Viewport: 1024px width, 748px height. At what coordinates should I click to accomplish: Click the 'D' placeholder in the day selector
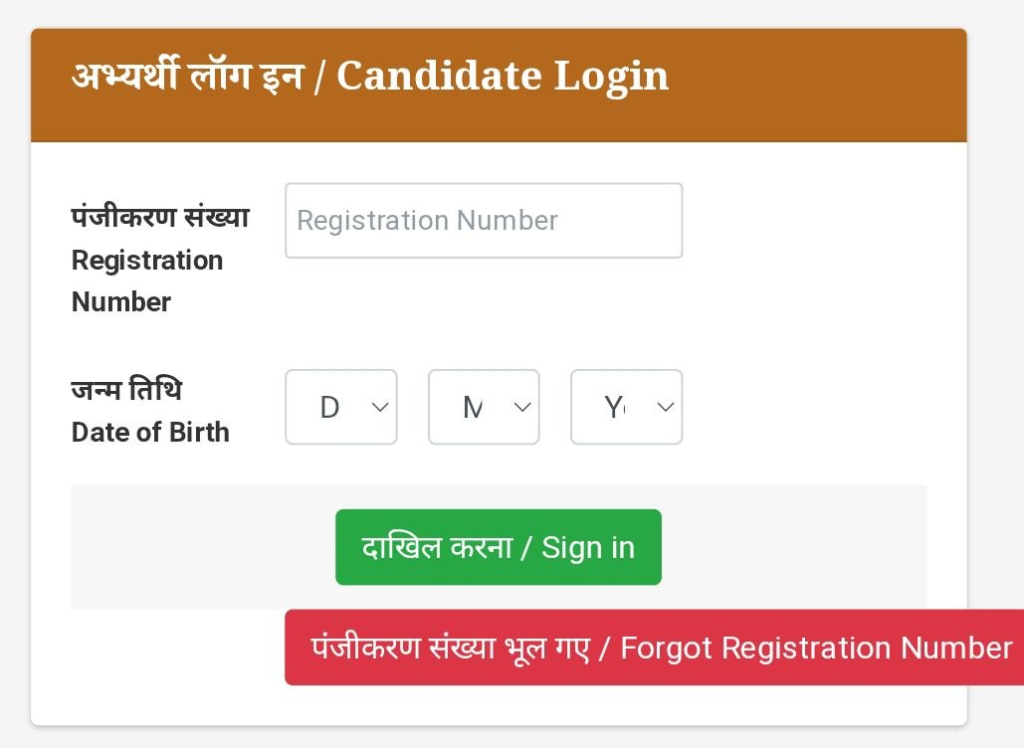[x=329, y=407]
